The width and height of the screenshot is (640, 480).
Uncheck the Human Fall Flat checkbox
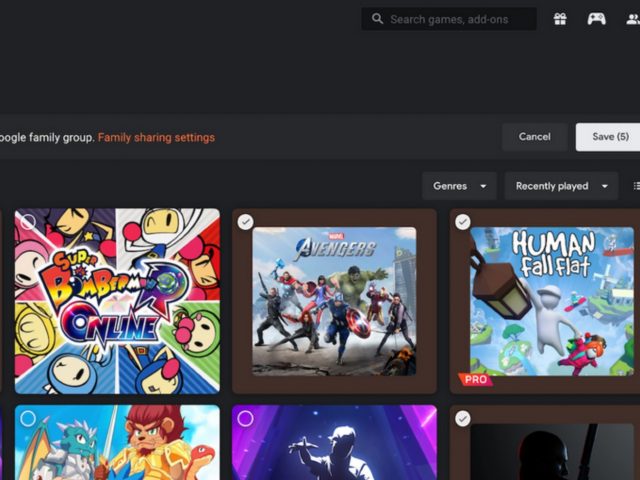point(463,222)
